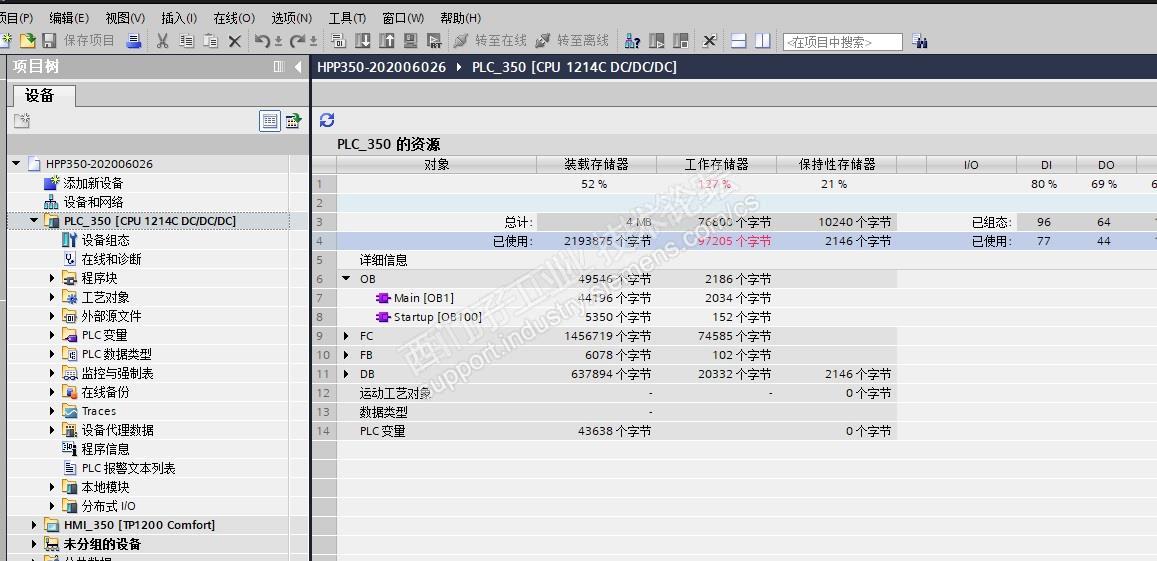
Task: Split editor area vertically
Action: (x=762, y=41)
